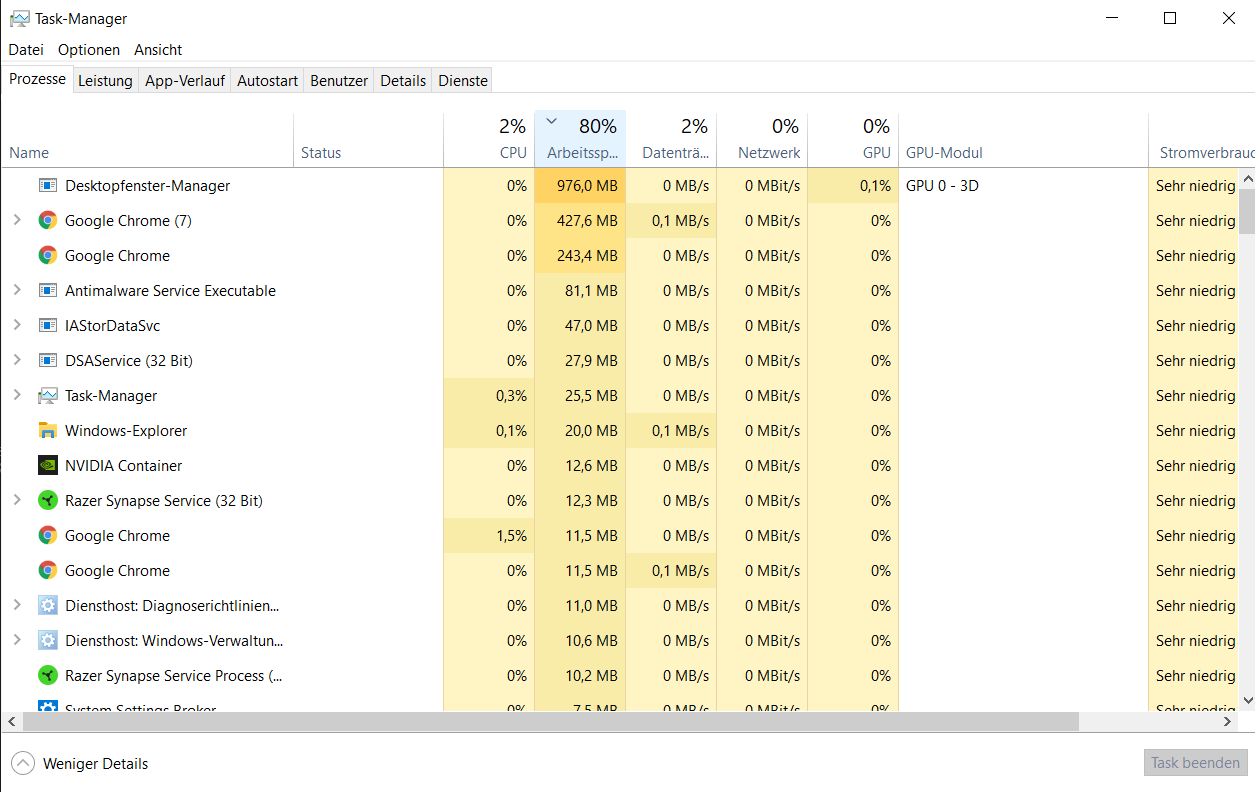
Task: Click the vertical scroll down arrow
Action: point(1246,702)
